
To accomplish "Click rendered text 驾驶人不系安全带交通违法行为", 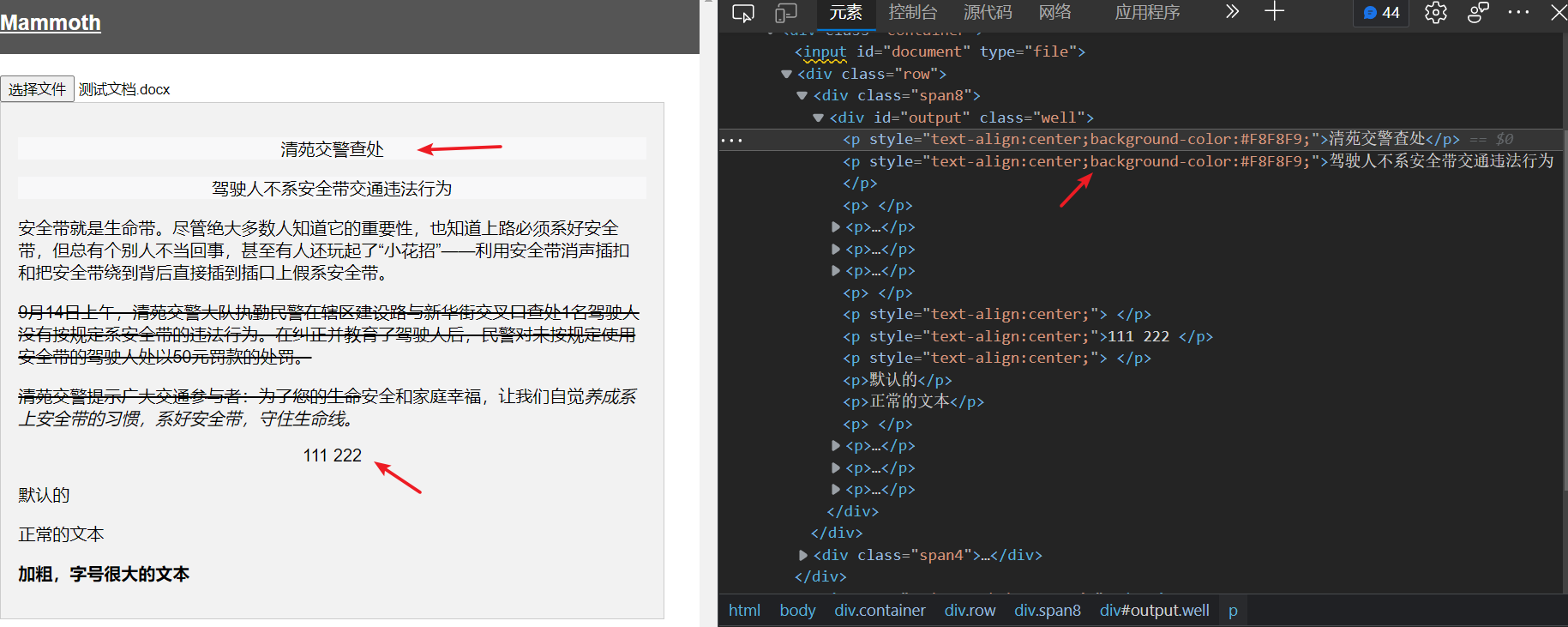I will pos(332,189).
